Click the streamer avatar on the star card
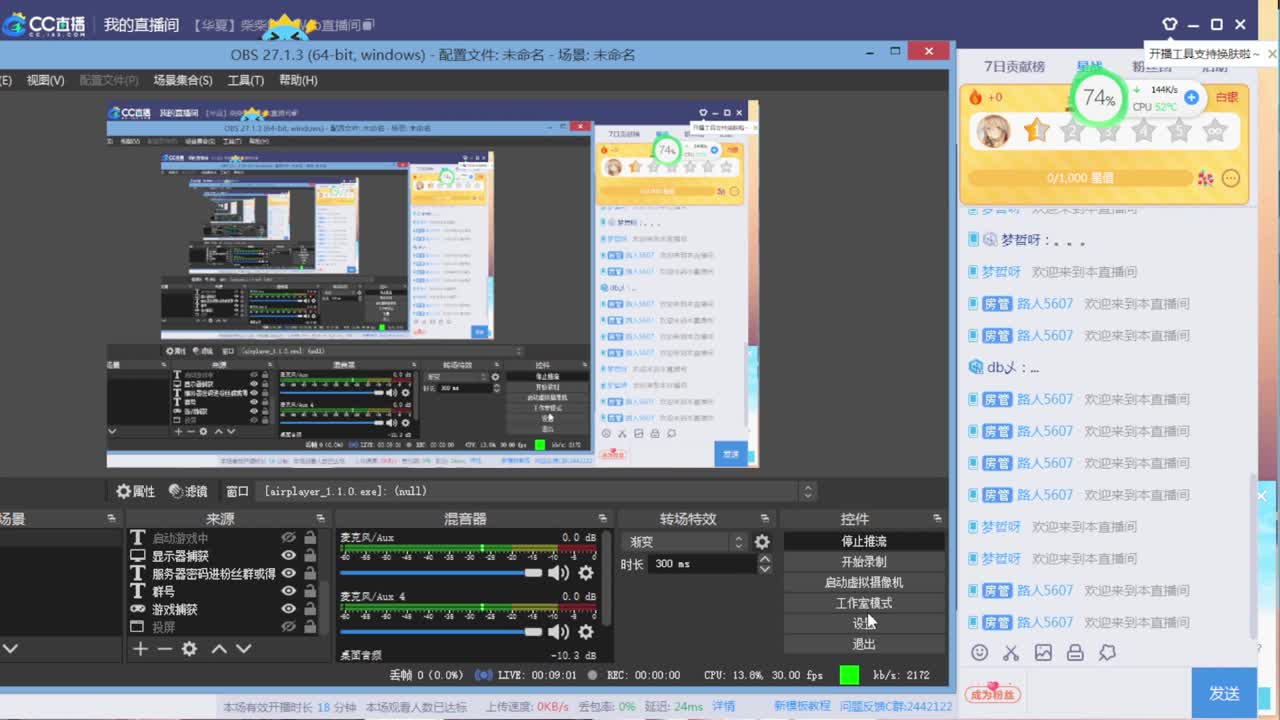This screenshot has height=720, width=1280. click(993, 132)
